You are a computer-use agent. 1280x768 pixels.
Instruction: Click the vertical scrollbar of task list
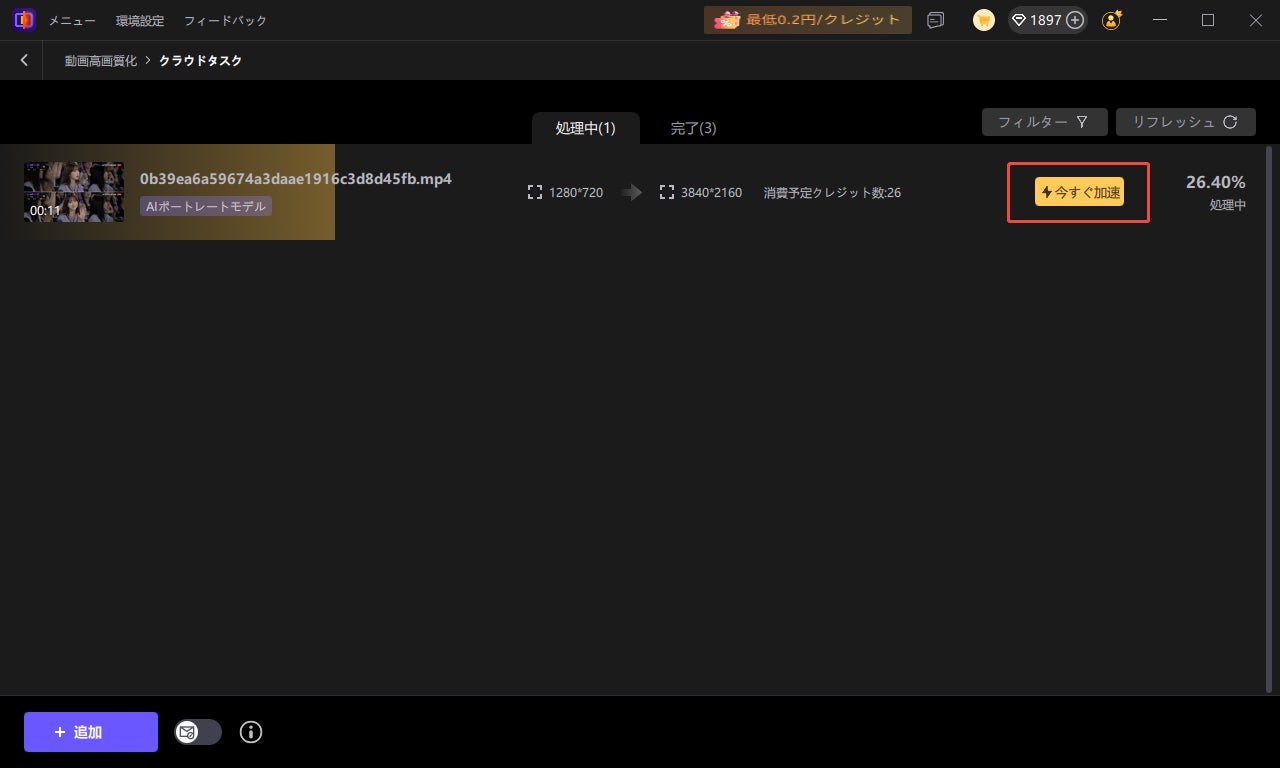(1270, 418)
